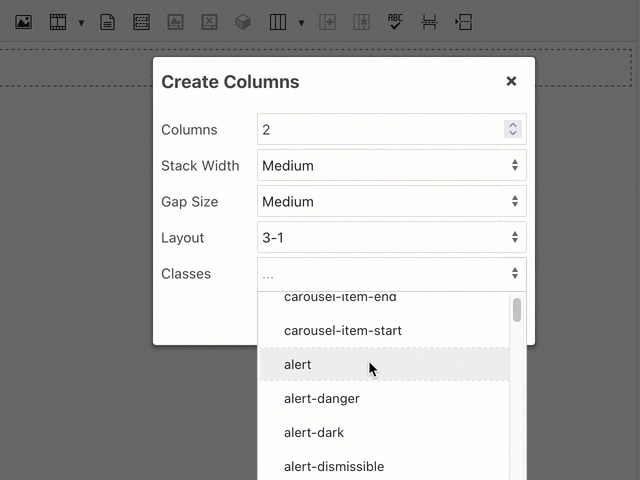Click the page break toolbar icon
Viewport: 640px width, 480px height.
(x=429, y=22)
